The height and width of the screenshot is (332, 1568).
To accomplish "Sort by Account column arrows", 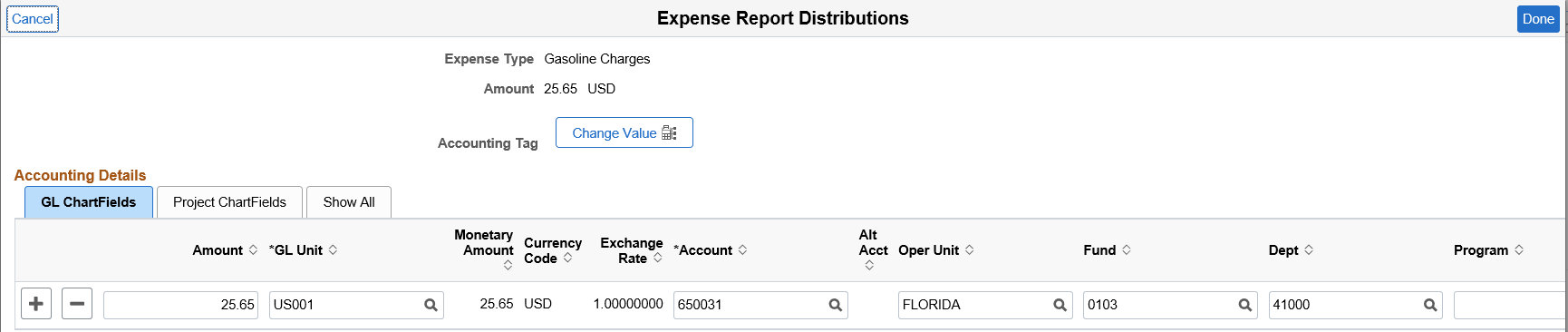I will point(742,250).
